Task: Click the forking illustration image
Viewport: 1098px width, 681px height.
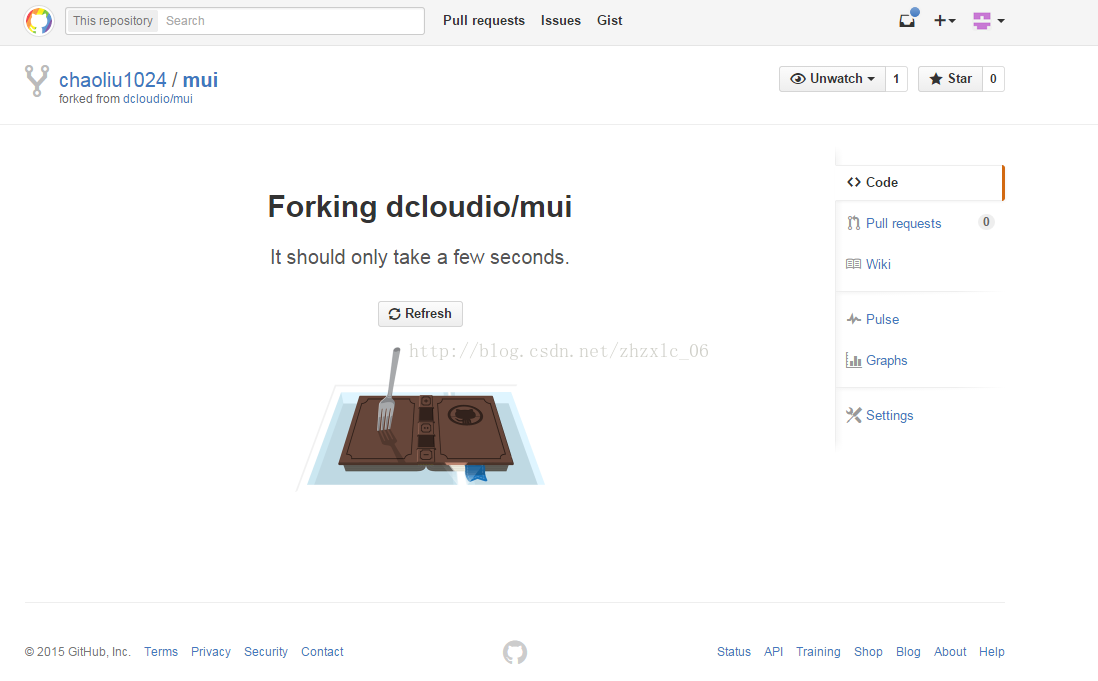Action: tap(421, 419)
